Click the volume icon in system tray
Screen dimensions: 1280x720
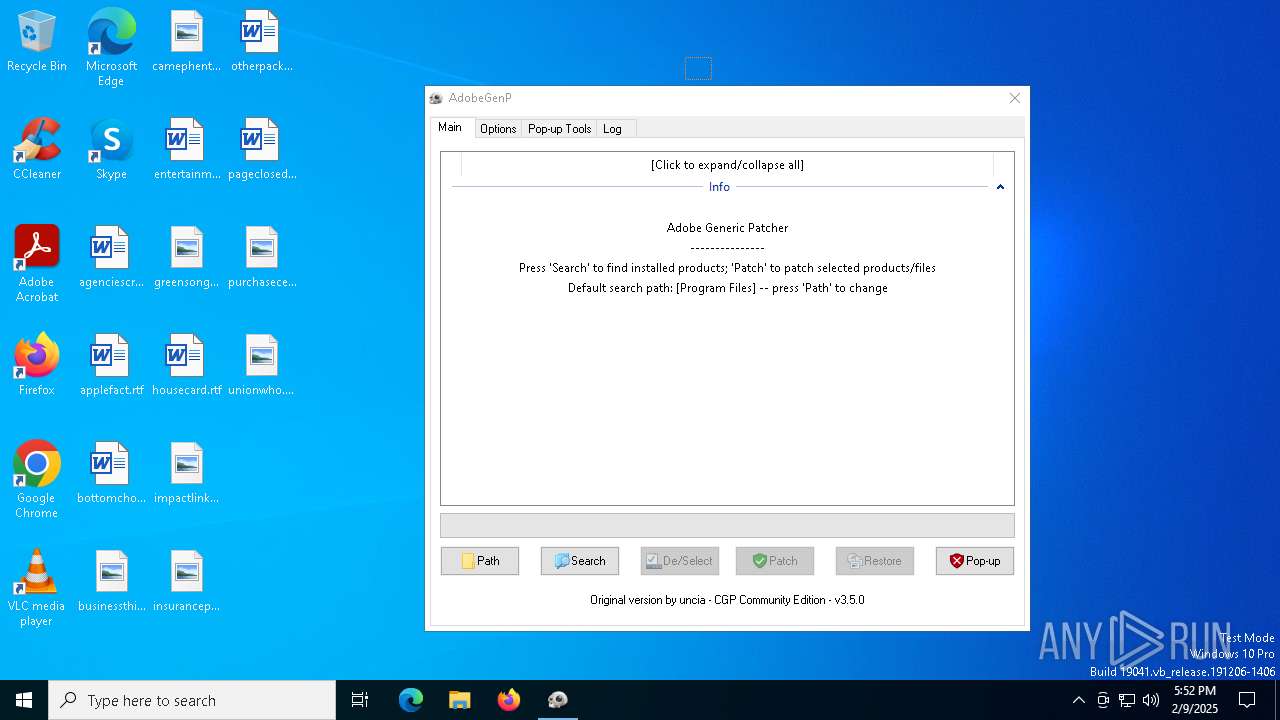(1151, 700)
